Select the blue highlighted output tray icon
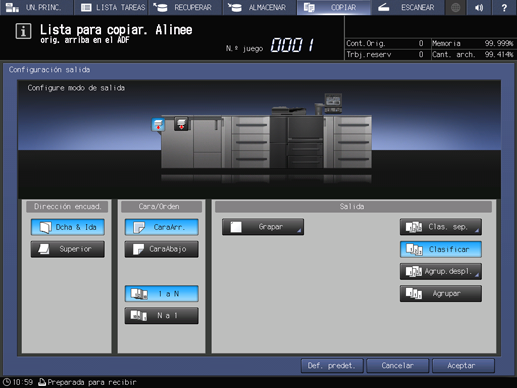517x388 pixels. point(158,125)
